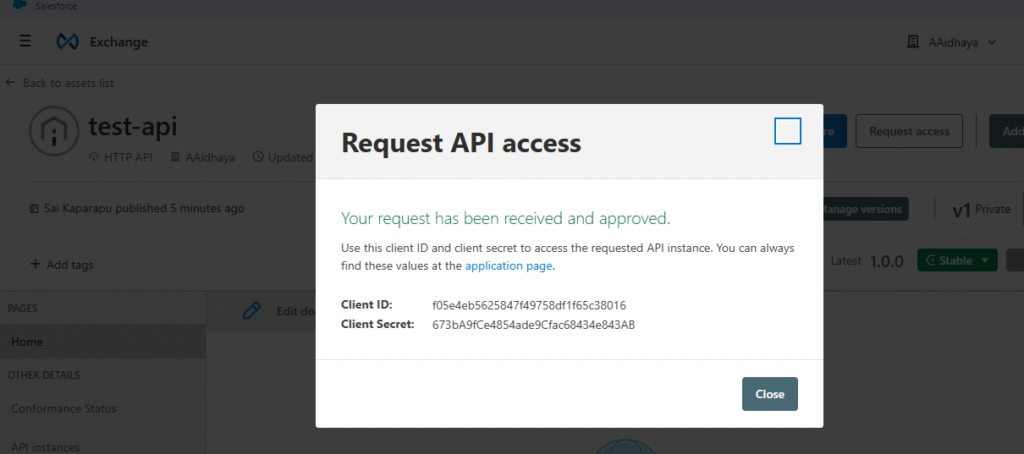Open the hamburger navigation menu
Screen dimensions: 1024x454
(25, 42)
